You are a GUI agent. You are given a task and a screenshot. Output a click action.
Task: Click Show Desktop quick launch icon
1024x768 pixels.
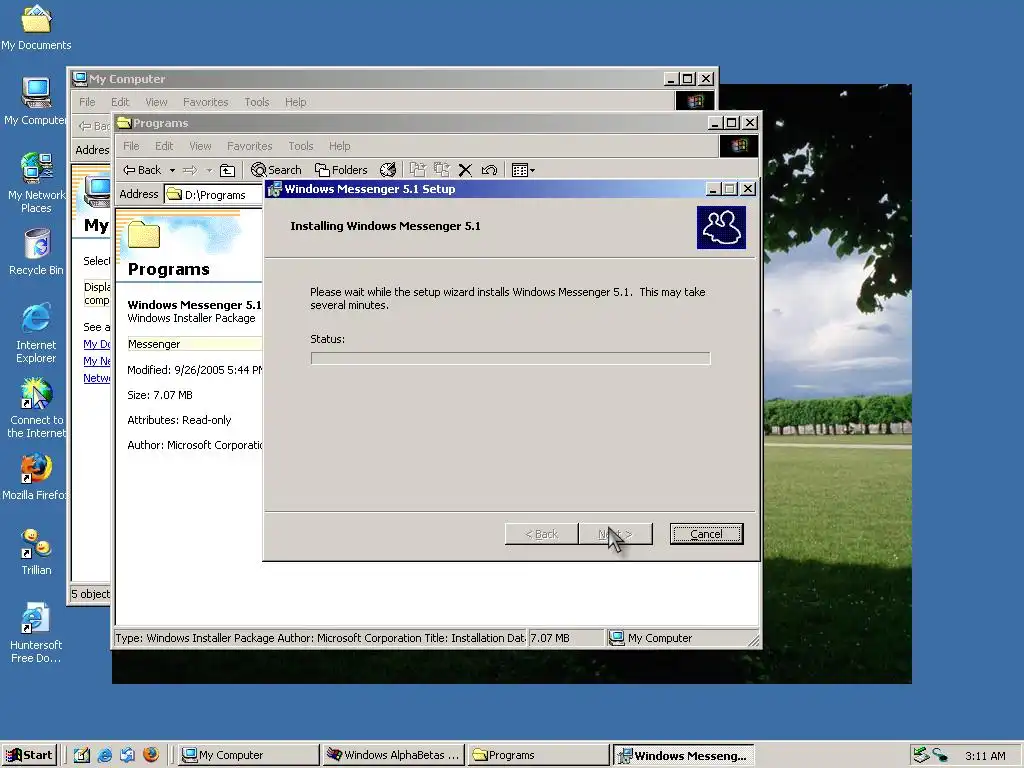pyautogui.click(x=81, y=755)
